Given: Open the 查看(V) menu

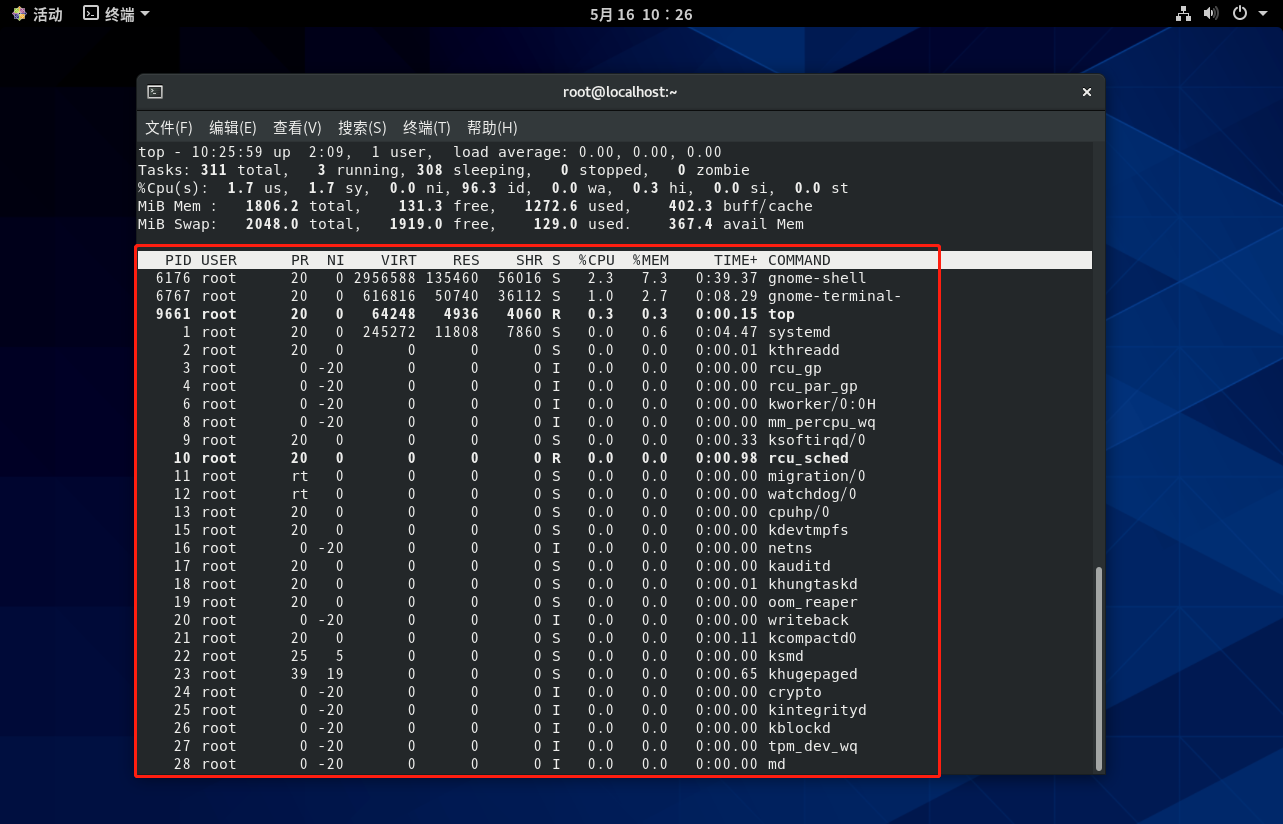Looking at the screenshot, I should tap(297, 128).
